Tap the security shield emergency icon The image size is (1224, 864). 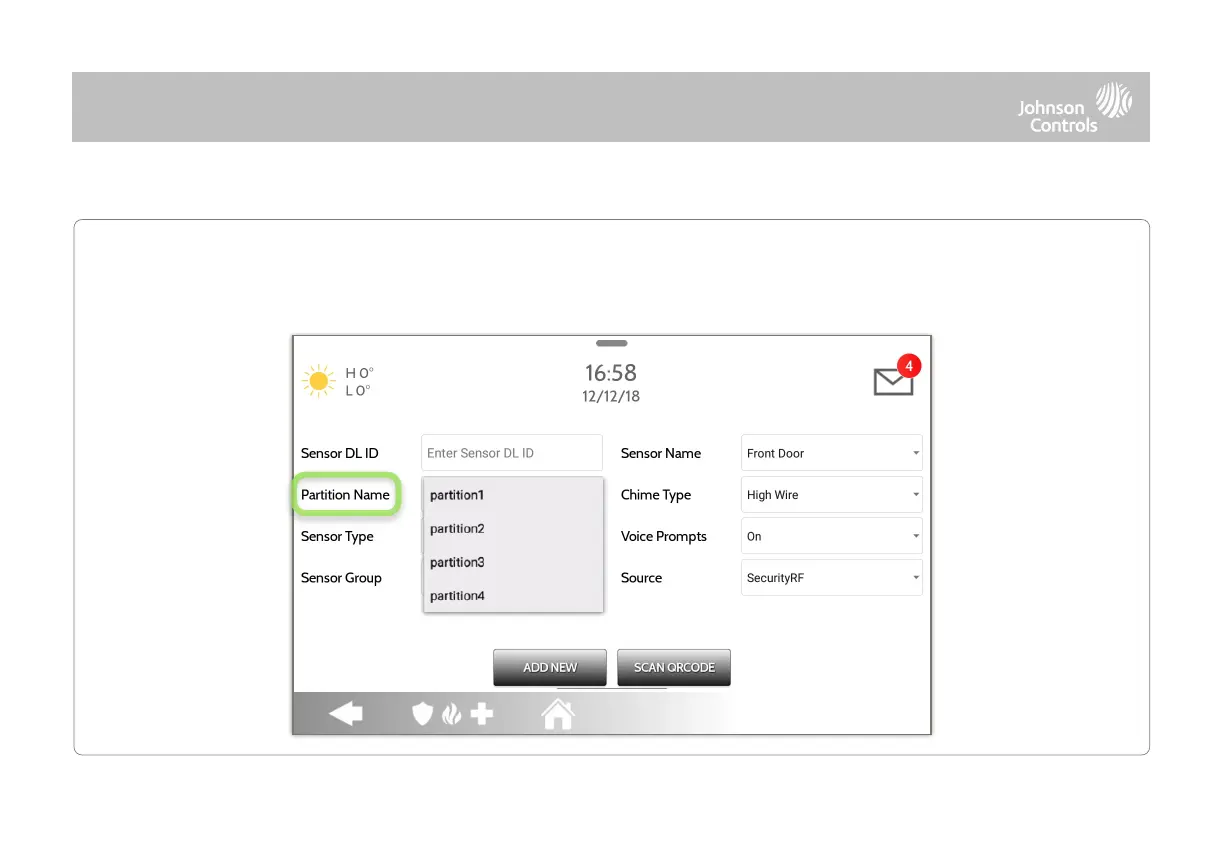point(423,714)
